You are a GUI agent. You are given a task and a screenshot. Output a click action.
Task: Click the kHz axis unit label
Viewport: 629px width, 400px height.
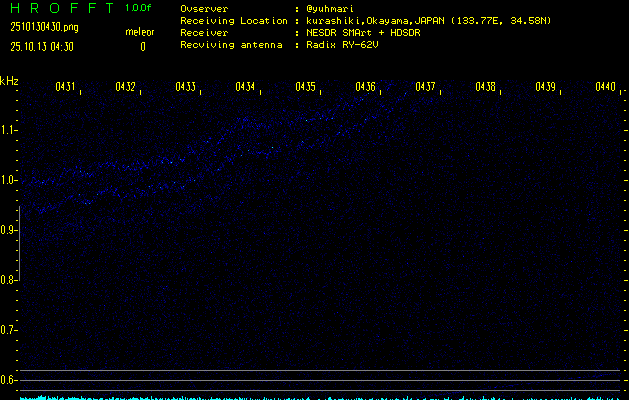tap(9, 81)
